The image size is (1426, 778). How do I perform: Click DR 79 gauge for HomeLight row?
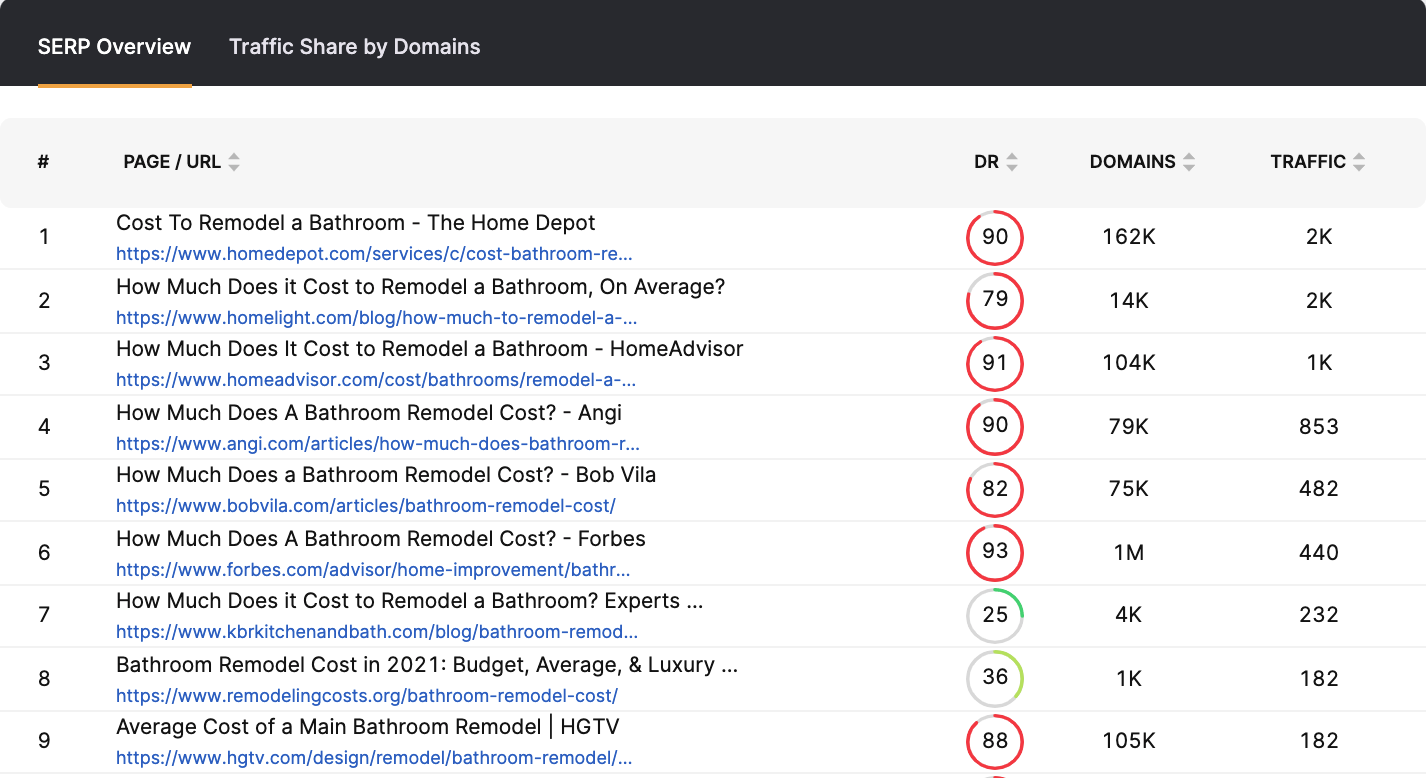[x=995, y=301]
